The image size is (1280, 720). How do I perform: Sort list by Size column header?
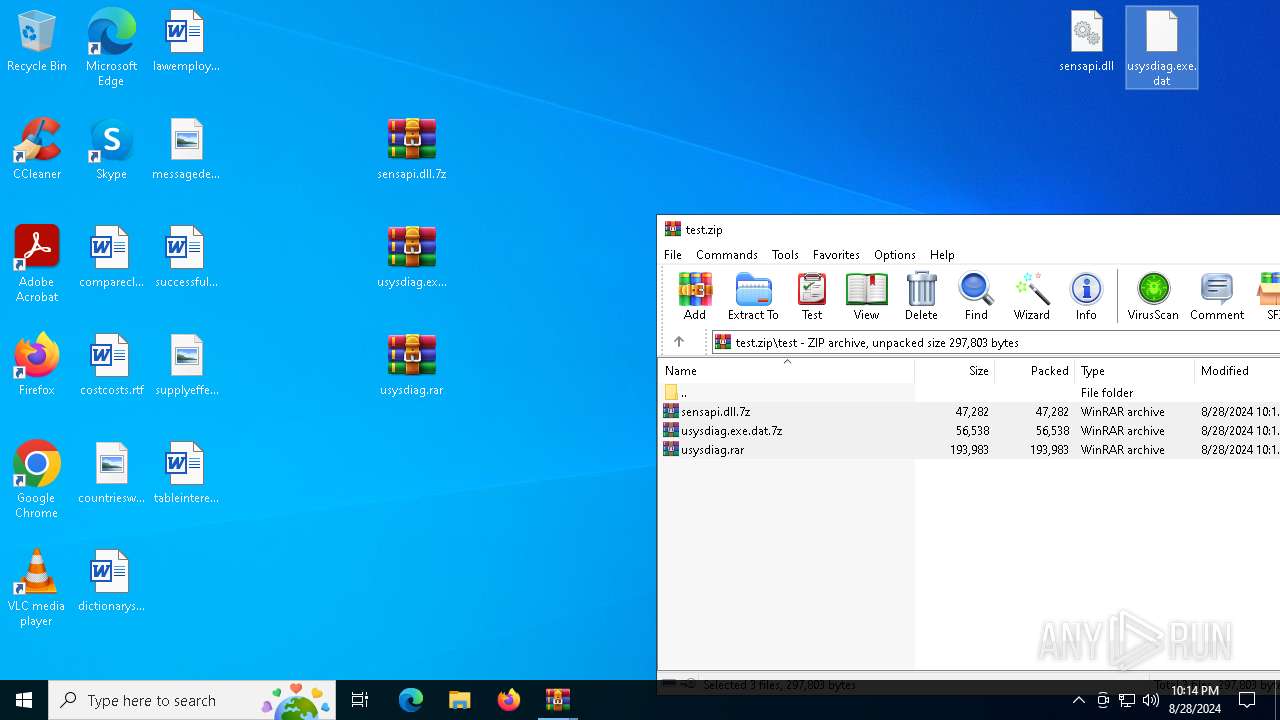click(x=955, y=370)
